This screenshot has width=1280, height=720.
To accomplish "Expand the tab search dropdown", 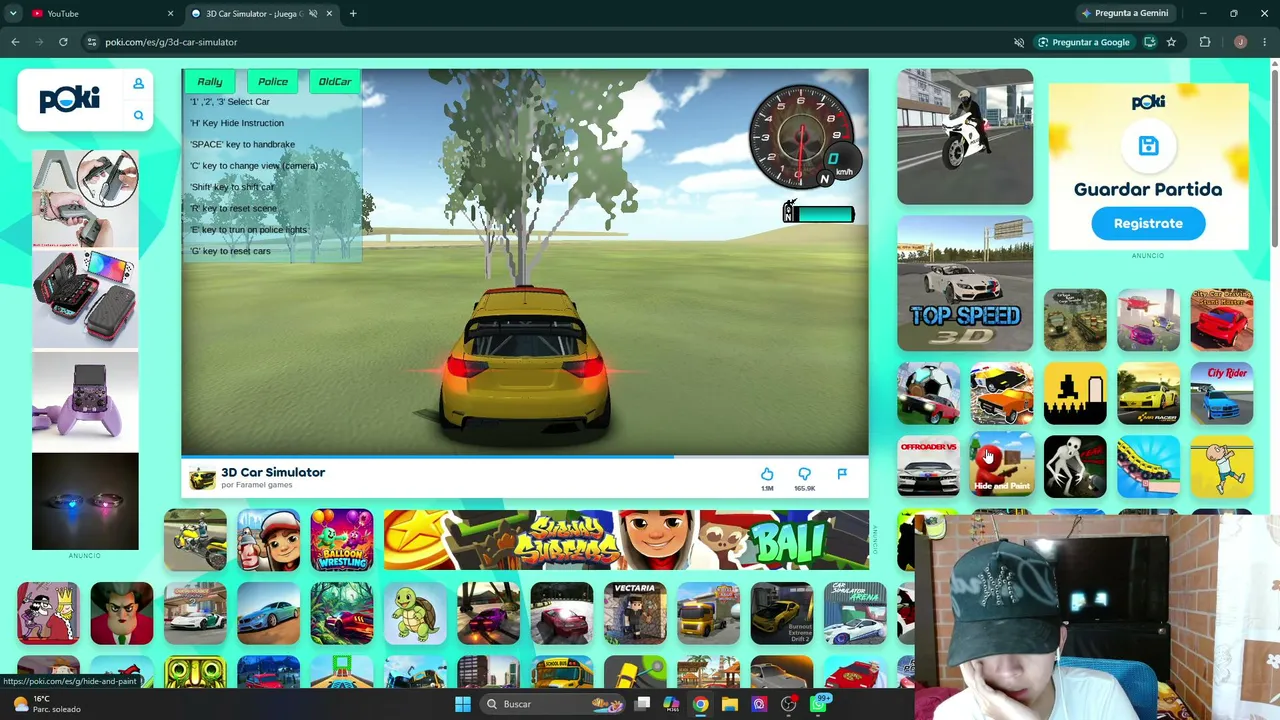I will pyautogui.click(x=13, y=14).
